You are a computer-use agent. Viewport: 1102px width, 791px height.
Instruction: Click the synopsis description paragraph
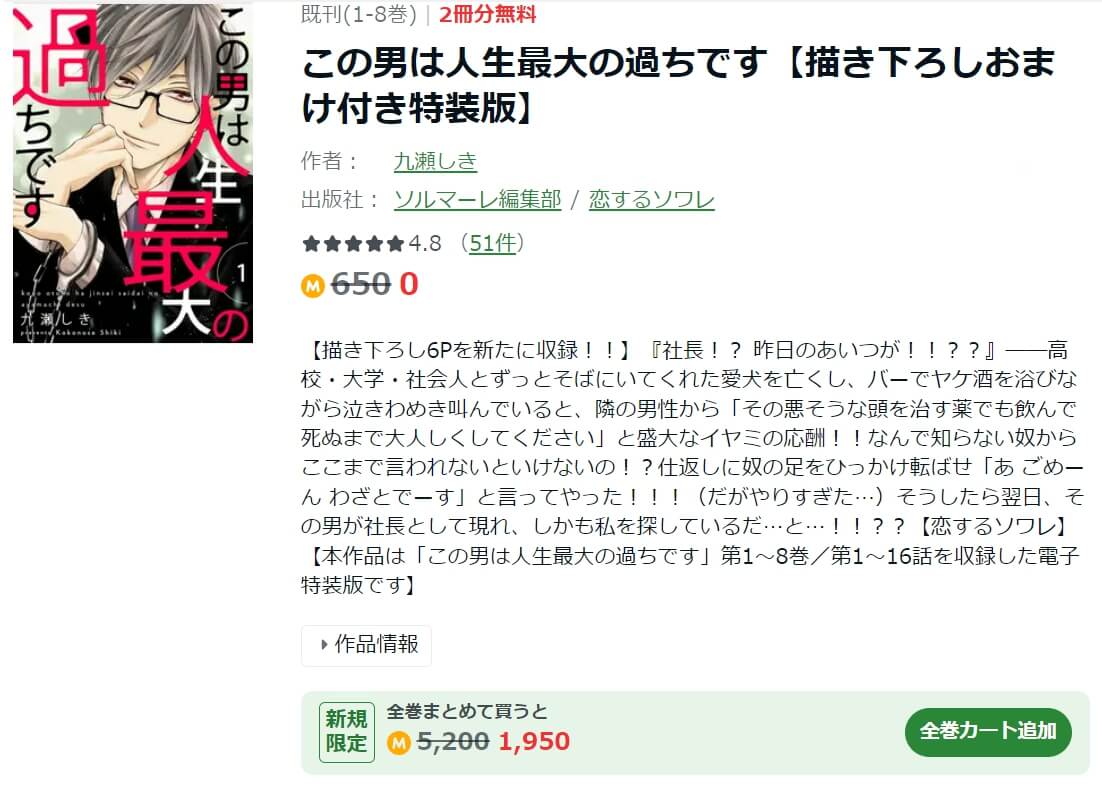(x=692, y=468)
